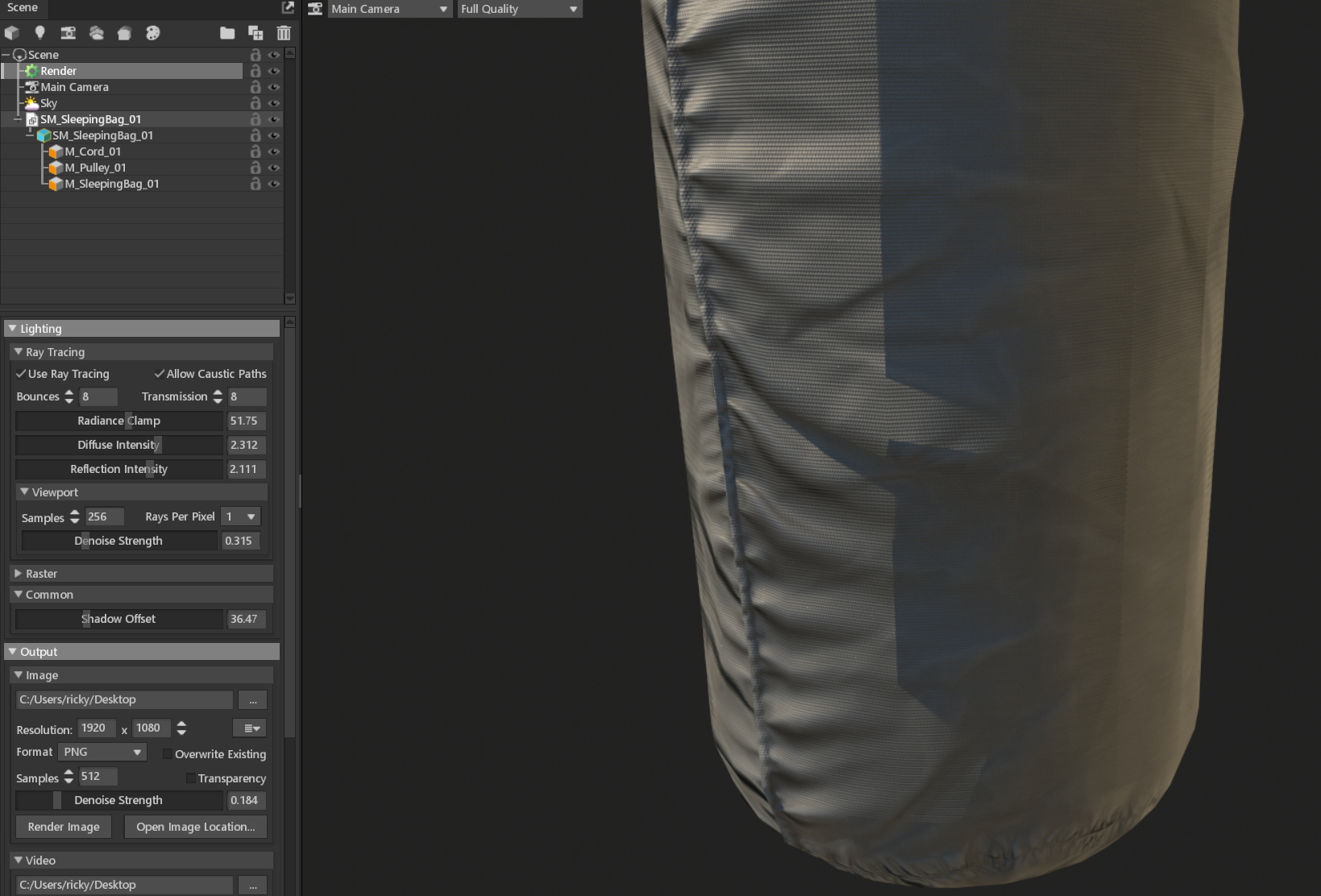Open Rays Per Pixel dropdown
This screenshot has width=1321, height=896.
[240, 516]
